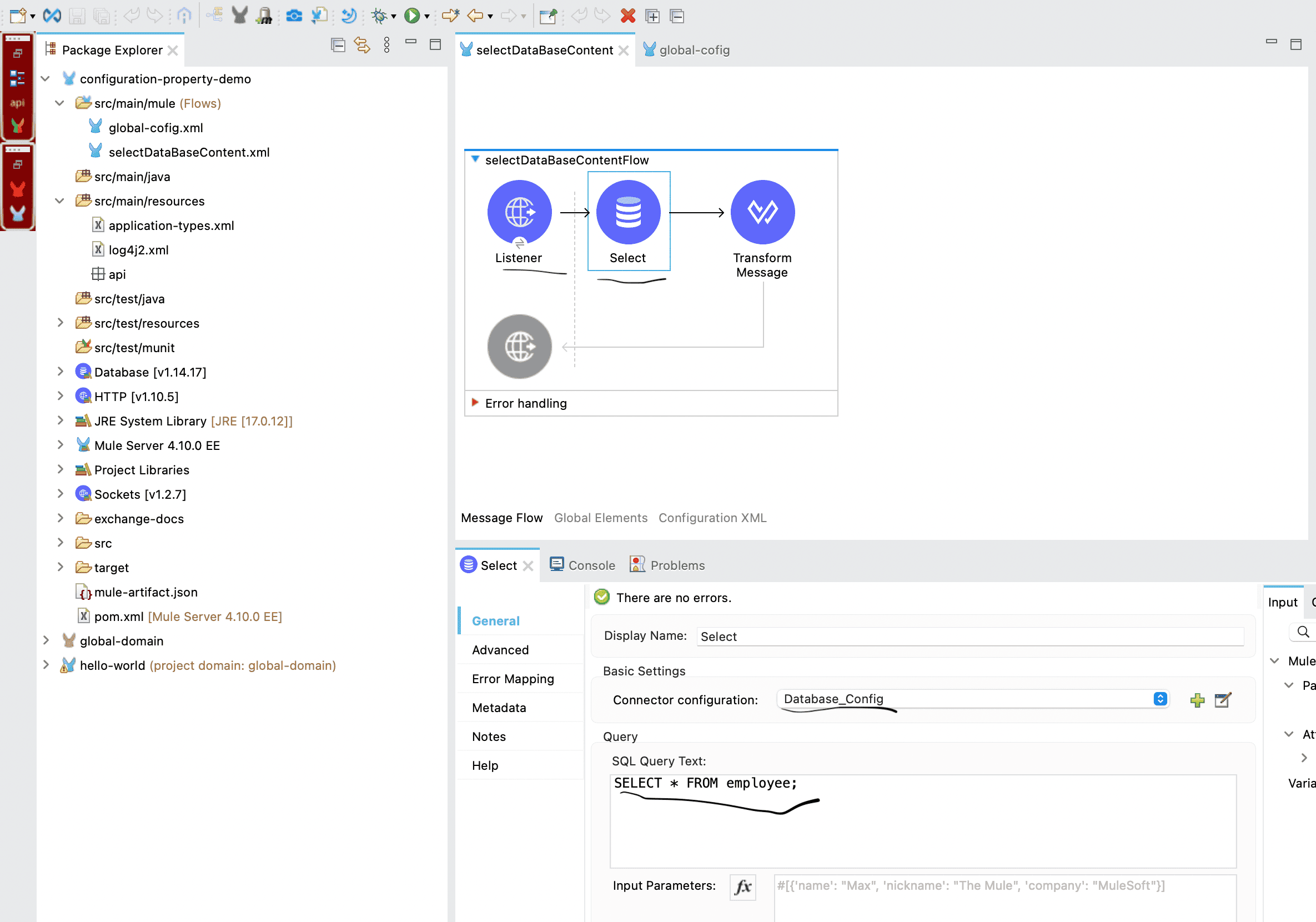The height and width of the screenshot is (922, 1316).
Task: Open the Error Mapping section
Action: pyautogui.click(x=512, y=678)
